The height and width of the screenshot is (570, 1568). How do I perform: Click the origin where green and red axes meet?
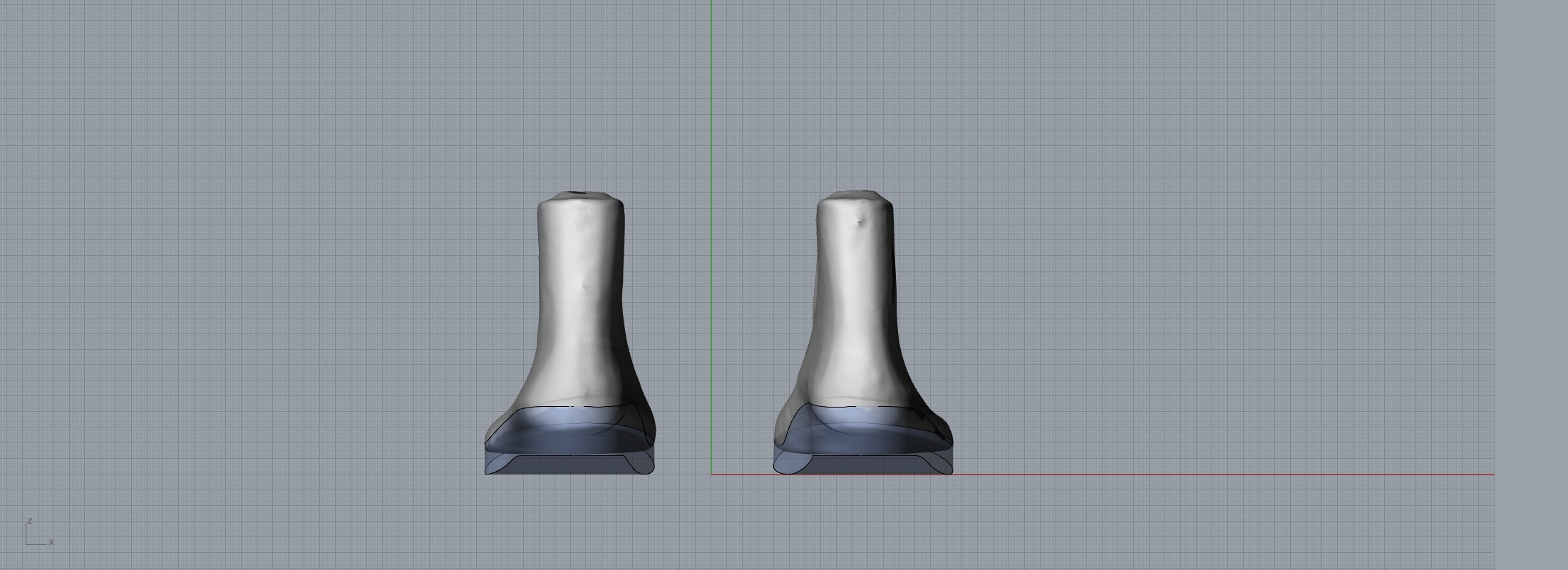point(711,474)
